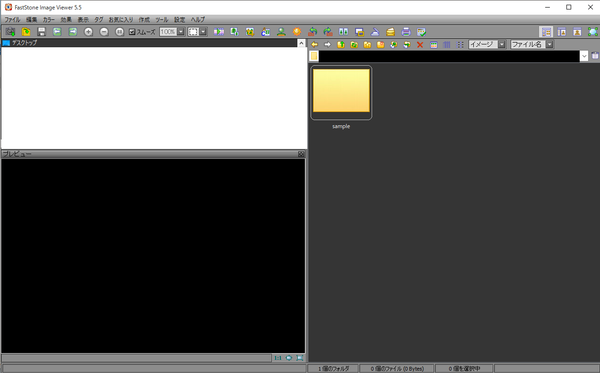This screenshot has height=373, width=600.
Task: Open the ツール menu
Action: click(x=162, y=20)
